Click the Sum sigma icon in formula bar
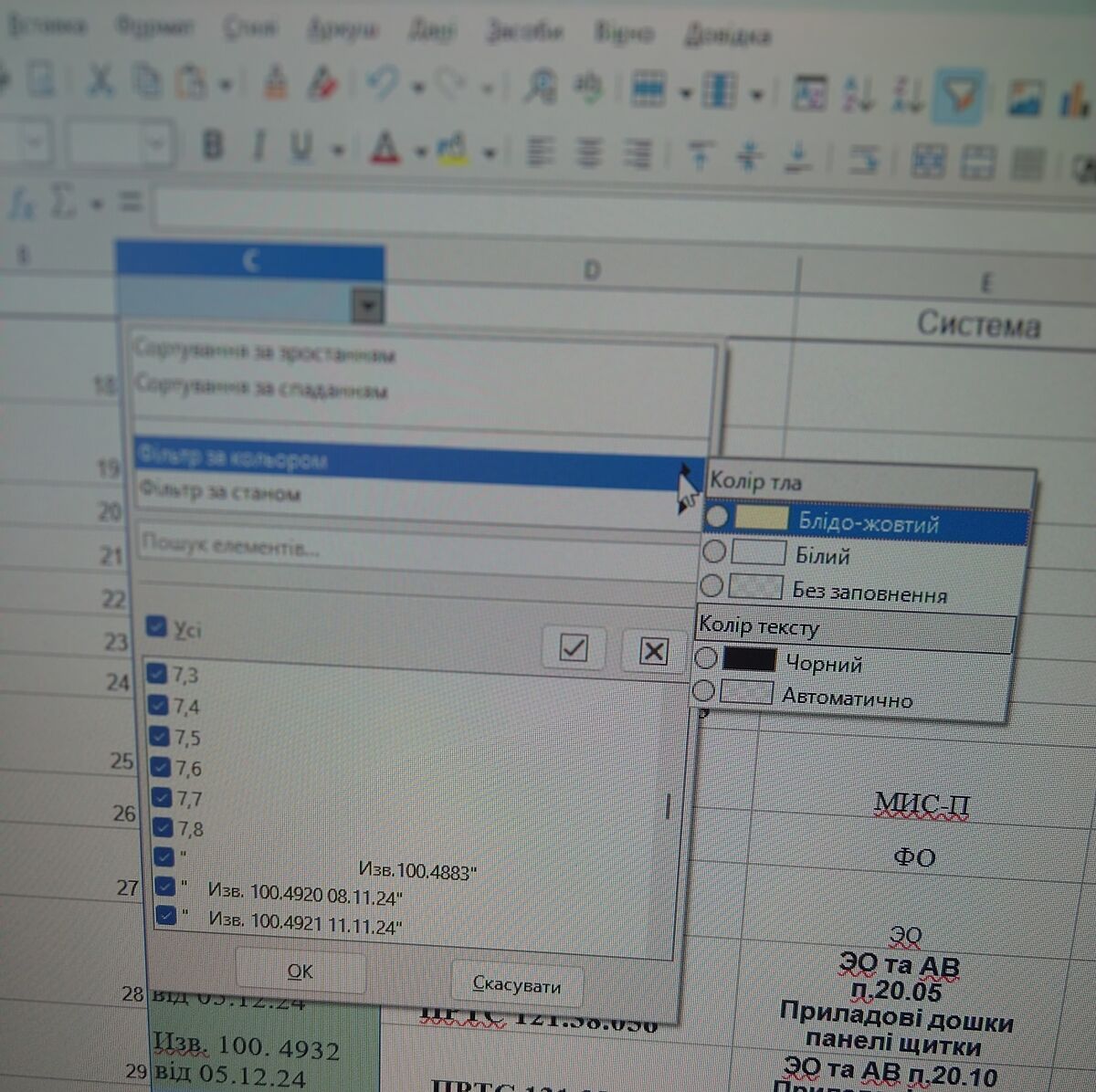The height and width of the screenshot is (1092, 1096). coord(63,203)
